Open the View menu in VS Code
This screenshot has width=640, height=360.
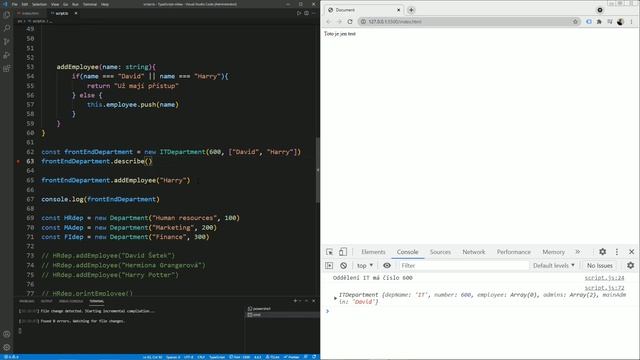pos(55,4)
